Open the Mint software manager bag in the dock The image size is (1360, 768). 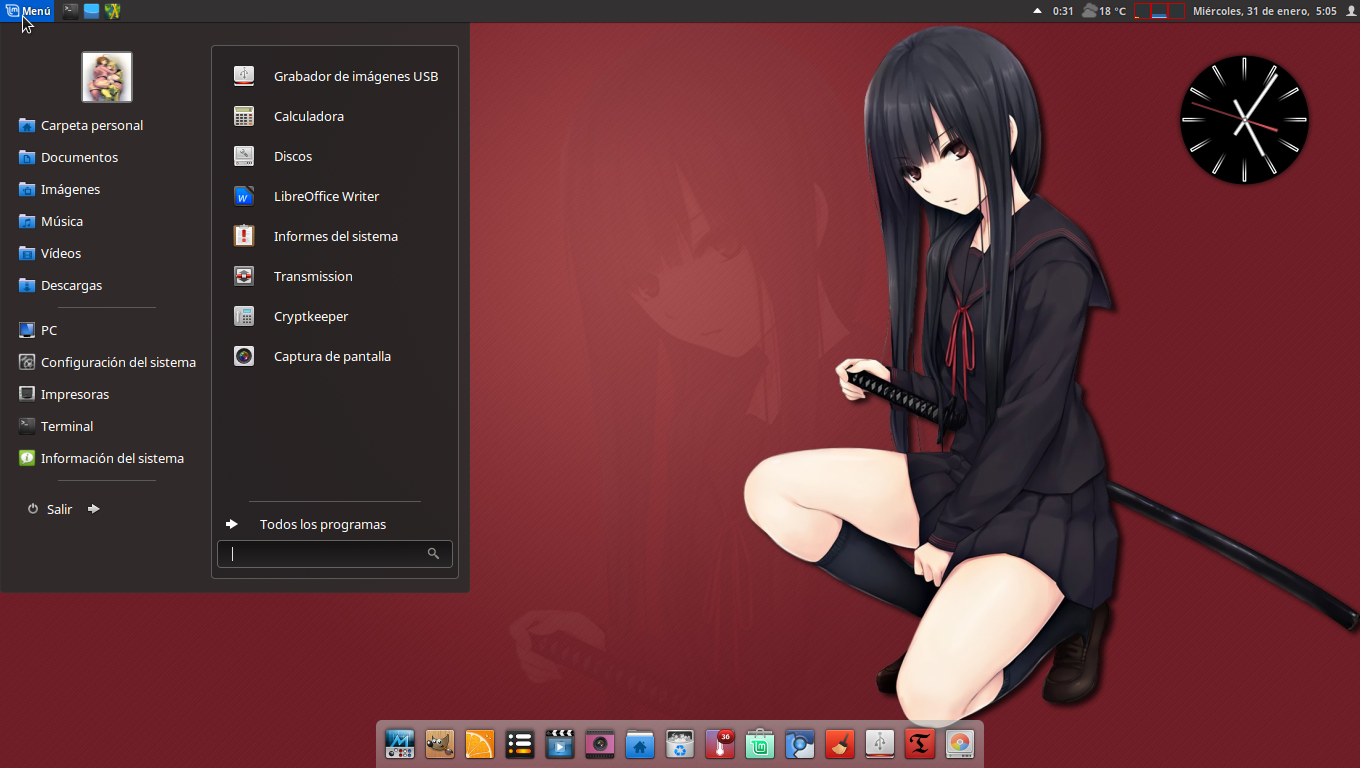760,743
